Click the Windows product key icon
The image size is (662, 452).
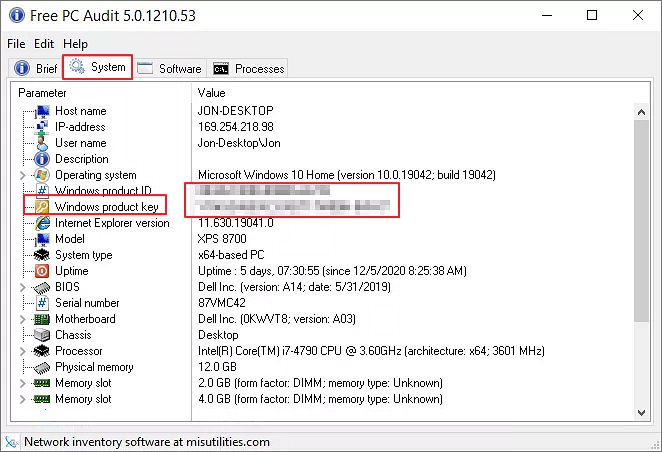[x=42, y=207]
